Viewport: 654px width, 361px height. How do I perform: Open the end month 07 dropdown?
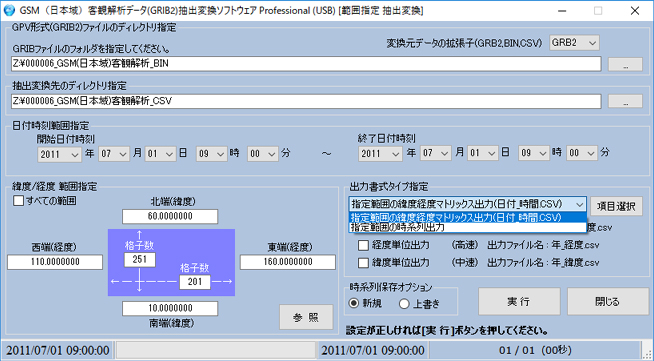pyautogui.click(x=436, y=153)
